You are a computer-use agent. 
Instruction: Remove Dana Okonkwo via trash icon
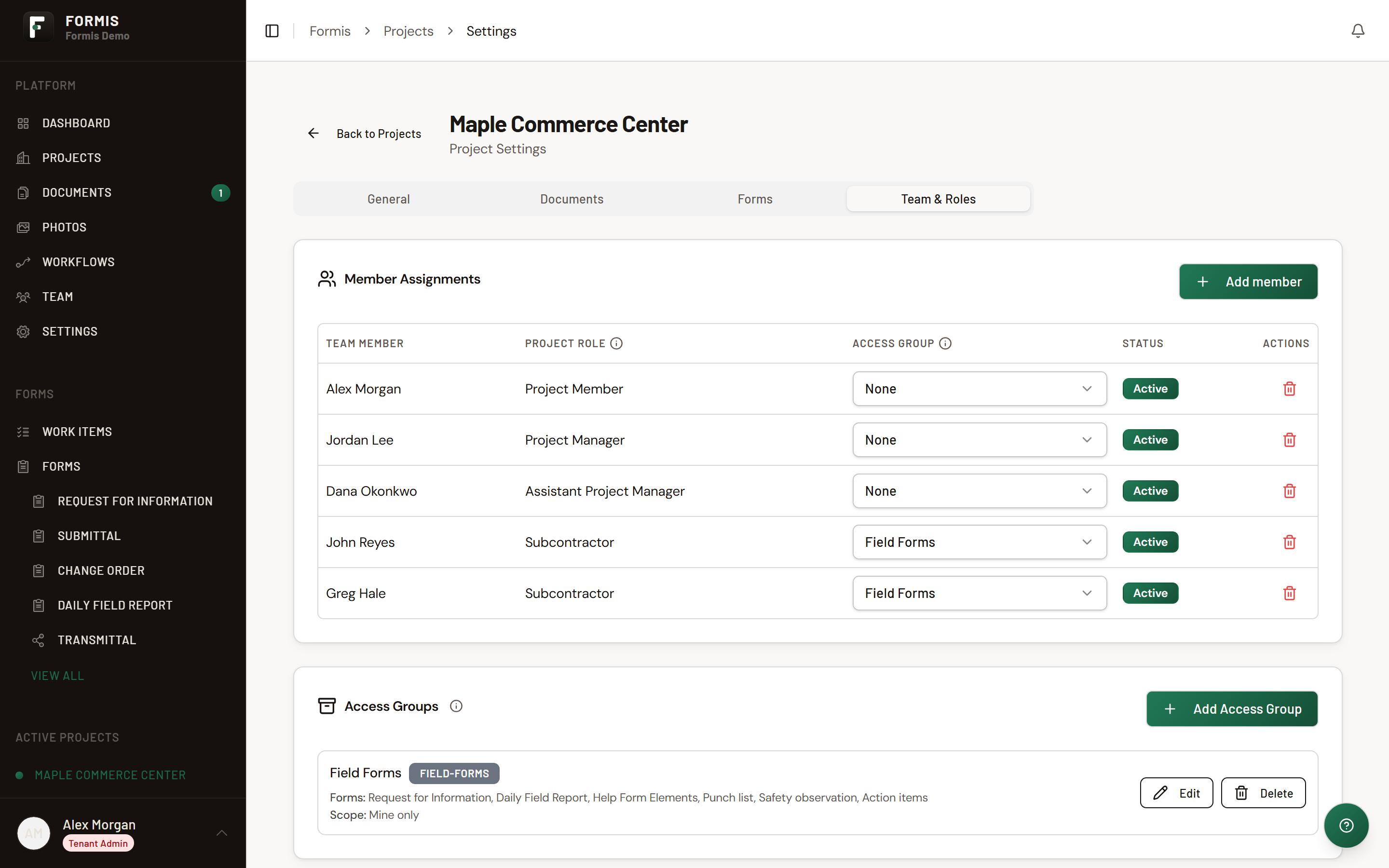coord(1289,491)
